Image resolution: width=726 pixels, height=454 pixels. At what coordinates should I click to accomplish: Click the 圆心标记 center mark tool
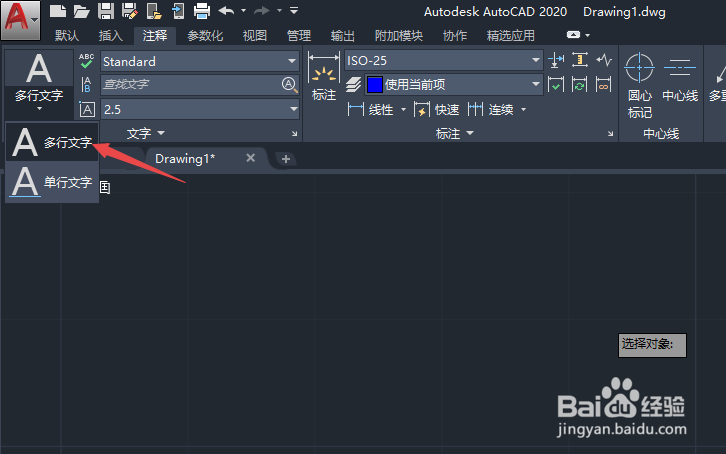pyautogui.click(x=639, y=86)
